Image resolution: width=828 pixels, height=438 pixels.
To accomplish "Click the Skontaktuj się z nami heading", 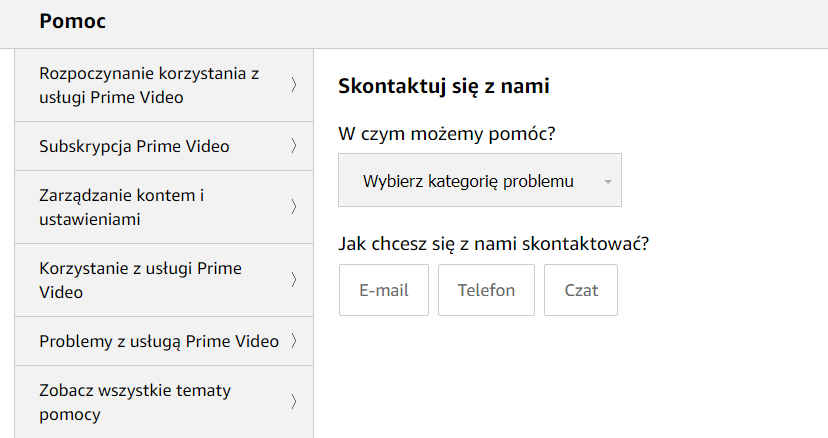I will [x=444, y=86].
